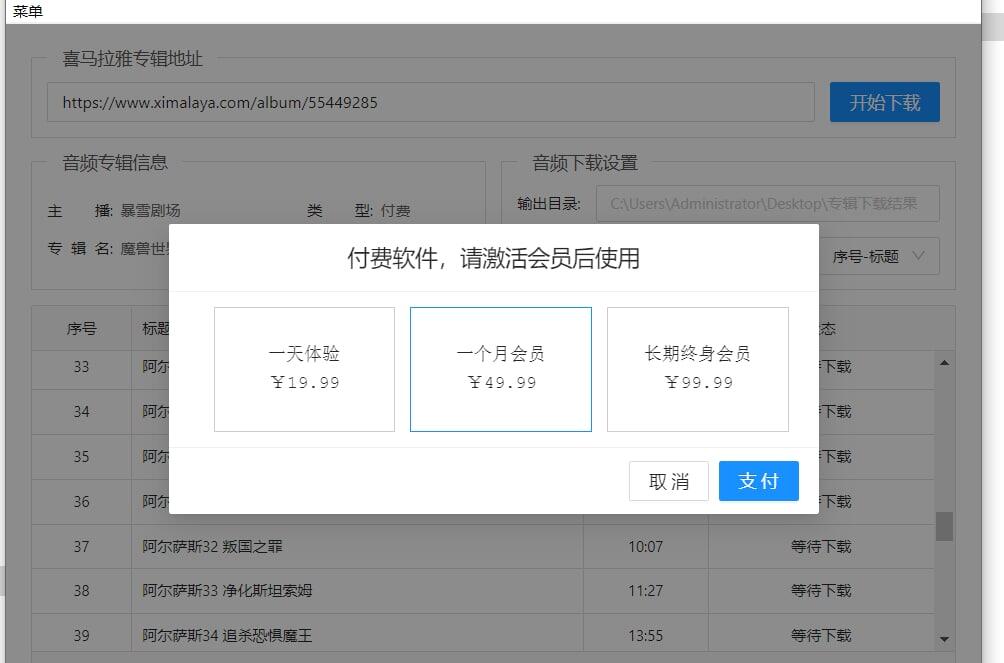This screenshot has width=1004, height=663.
Task: Click the table scrollbar up arrow
Action: 944,362
